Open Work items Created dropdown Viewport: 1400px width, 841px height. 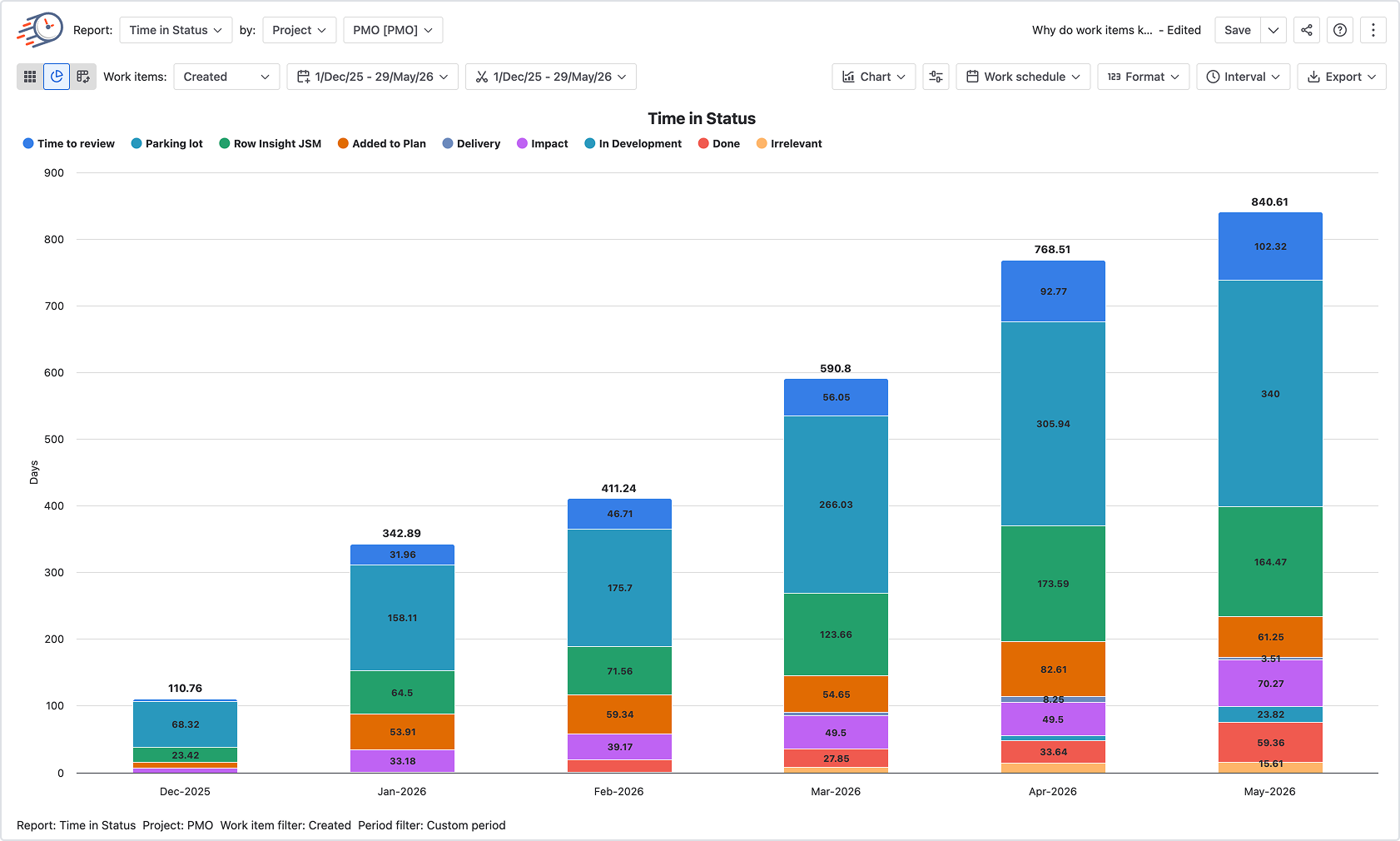pyautogui.click(x=226, y=77)
